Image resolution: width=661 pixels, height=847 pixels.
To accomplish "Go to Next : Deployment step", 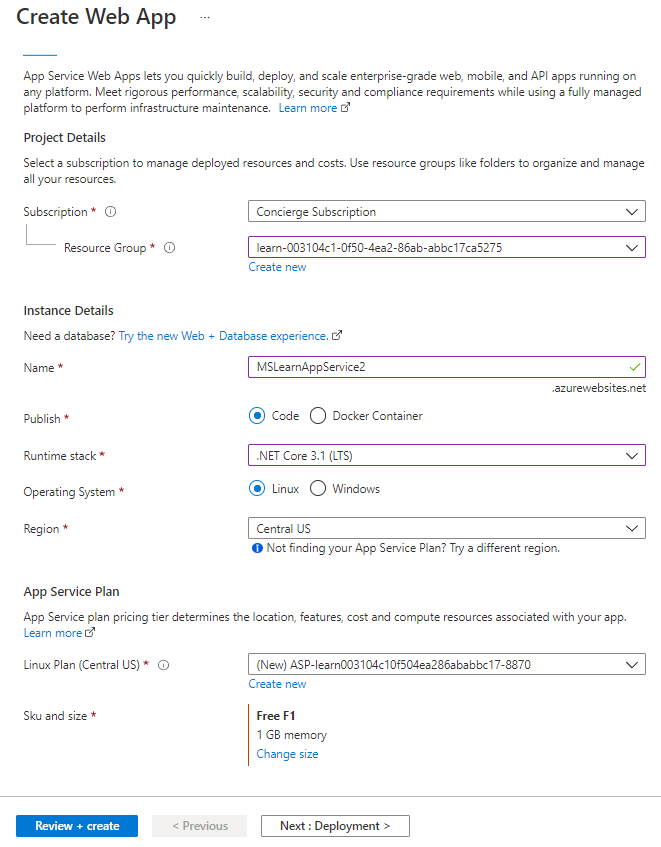I will [x=335, y=826].
